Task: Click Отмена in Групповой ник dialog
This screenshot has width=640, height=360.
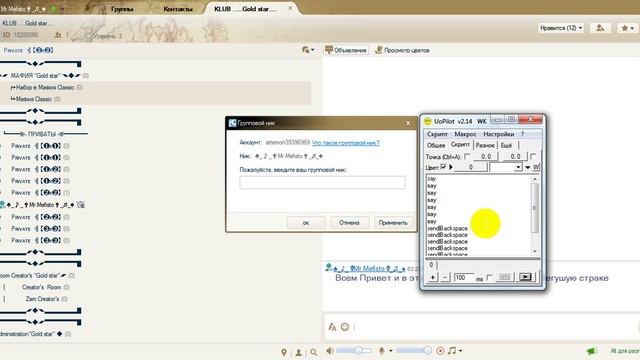Action: click(x=349, y=223)
